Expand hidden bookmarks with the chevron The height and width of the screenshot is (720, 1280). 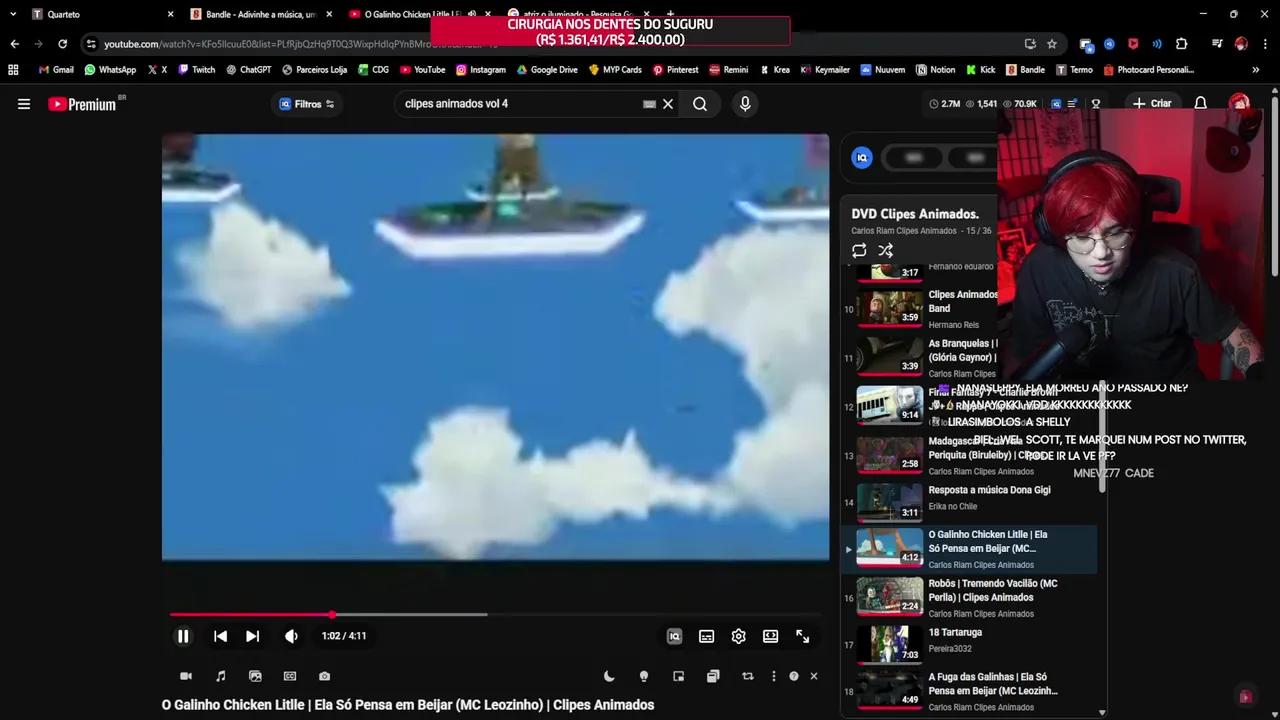click(x=1255, y=70)
